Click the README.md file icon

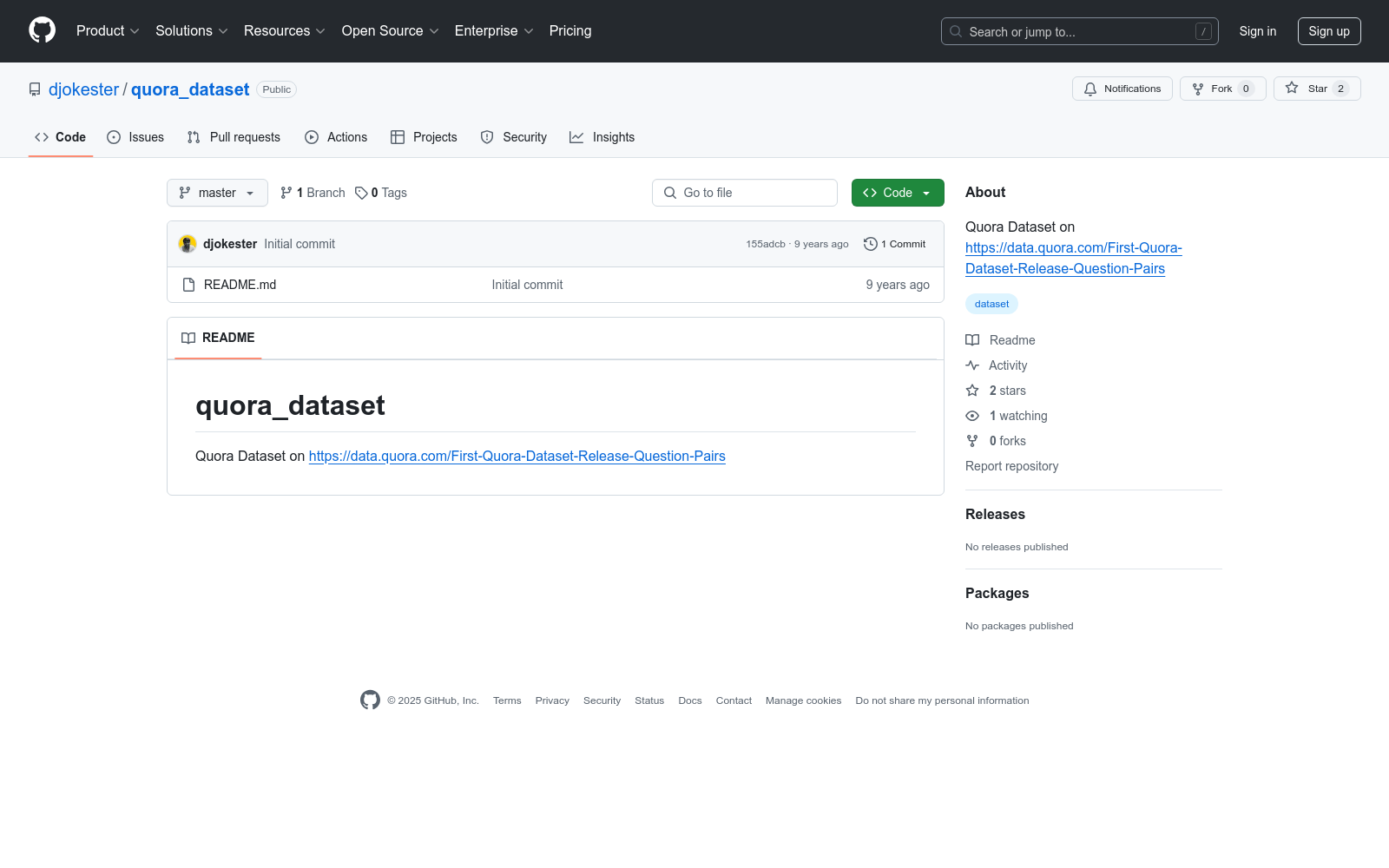pos(188,285)
